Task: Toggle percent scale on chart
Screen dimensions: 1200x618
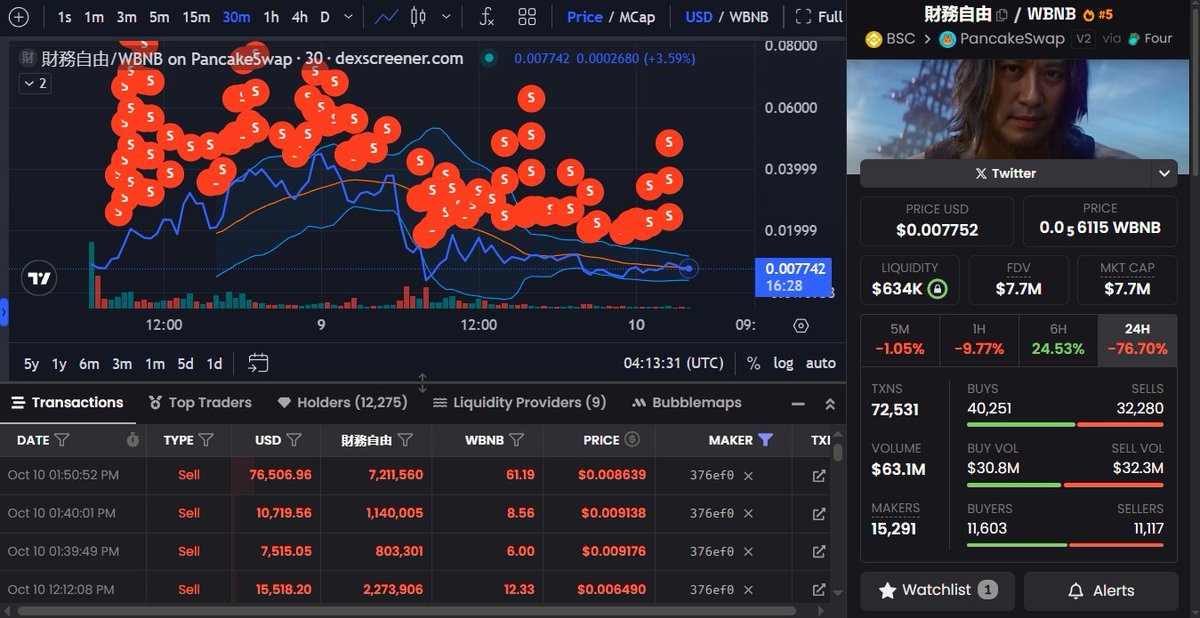Action: click(x=753, y=363)
